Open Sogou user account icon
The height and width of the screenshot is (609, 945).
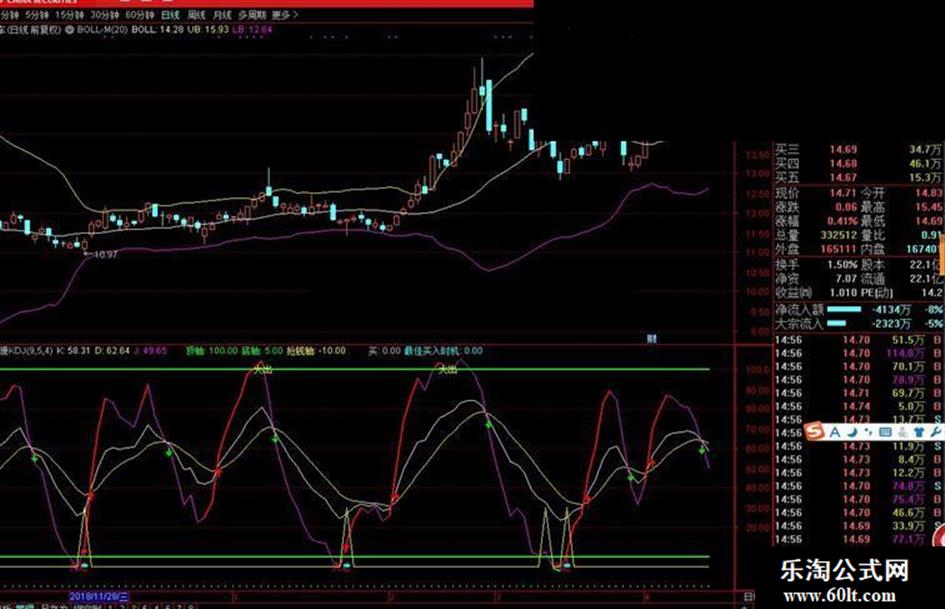[x=902, y=432]
